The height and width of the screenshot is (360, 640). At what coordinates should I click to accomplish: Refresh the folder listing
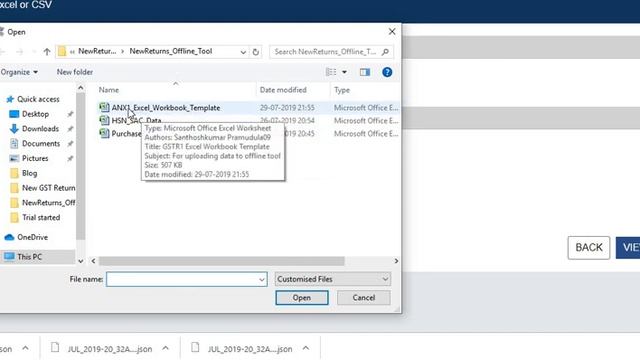[x=256, y=52]
